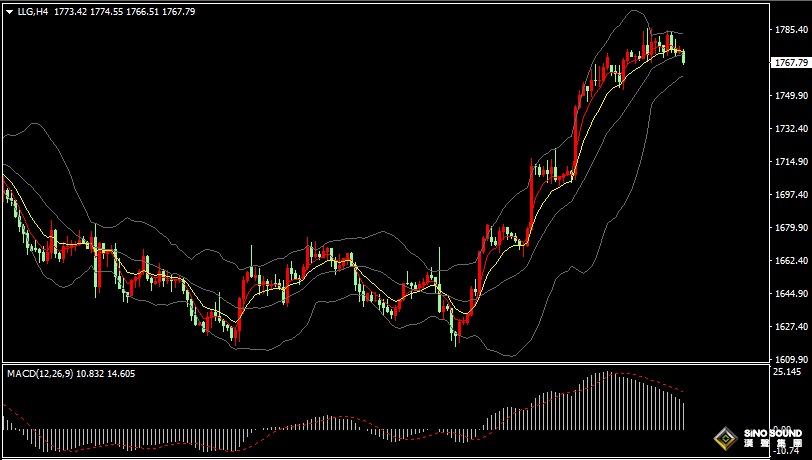Click the 25.145 MACD scale value
Image resolution: width=812 pixels, height=460 pixels.
(x=787, y=372)
